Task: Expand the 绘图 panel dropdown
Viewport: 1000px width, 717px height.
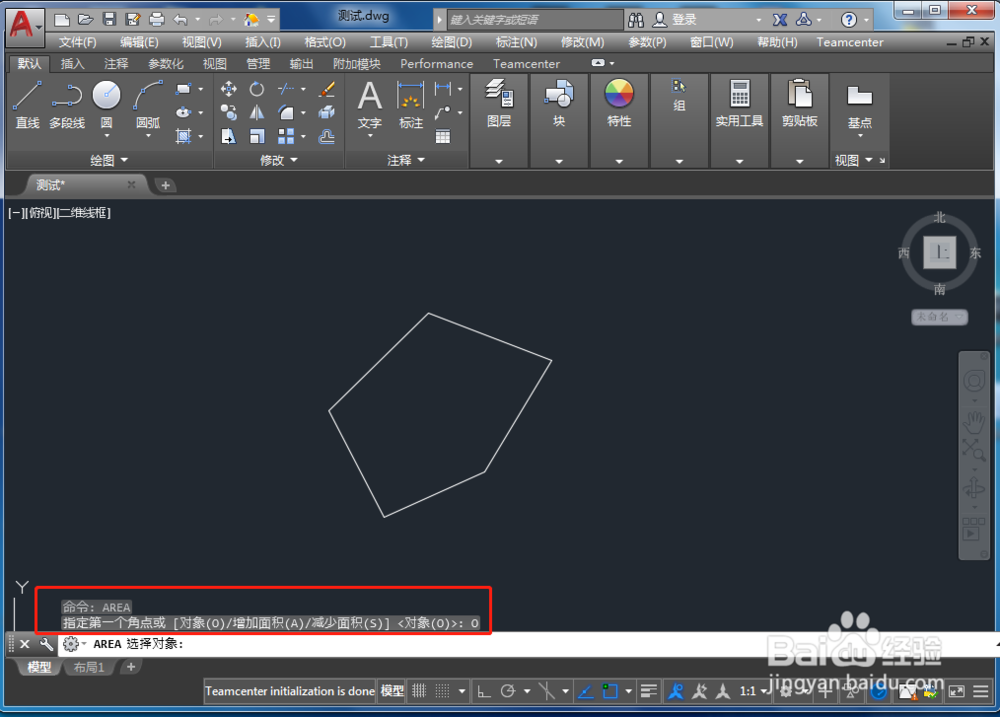Action: [109, 160]
